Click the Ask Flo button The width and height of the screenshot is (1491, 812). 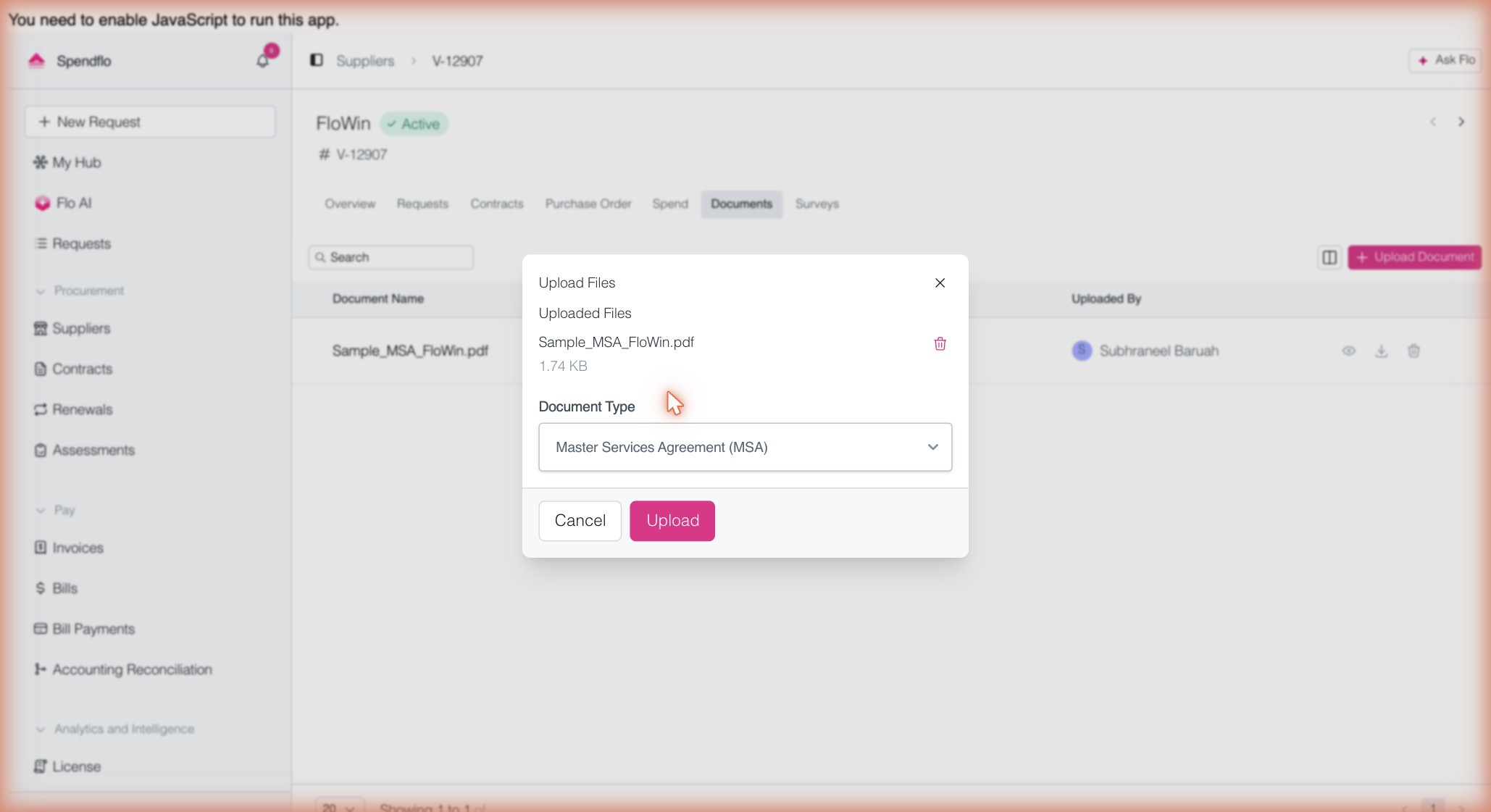pyautogui.click(x=1445, y=60)
